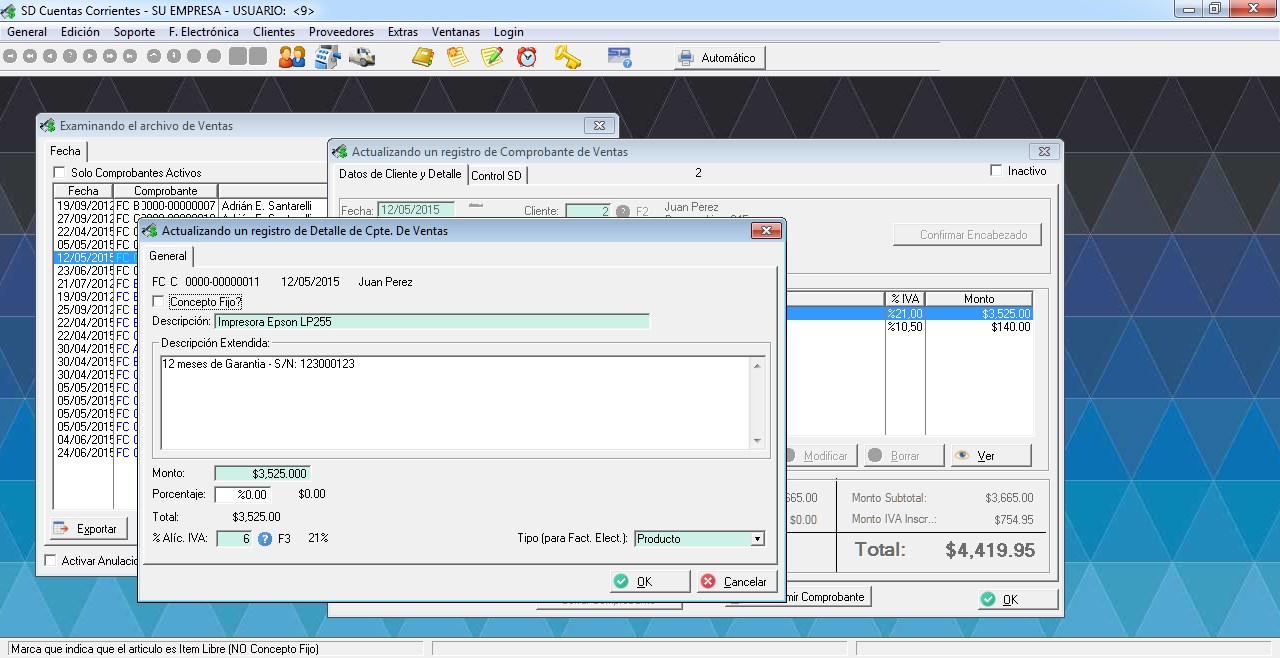This screenshot has width=1280, height=658.
Task: Open the brown address book icon
Action: click(423, 57)
